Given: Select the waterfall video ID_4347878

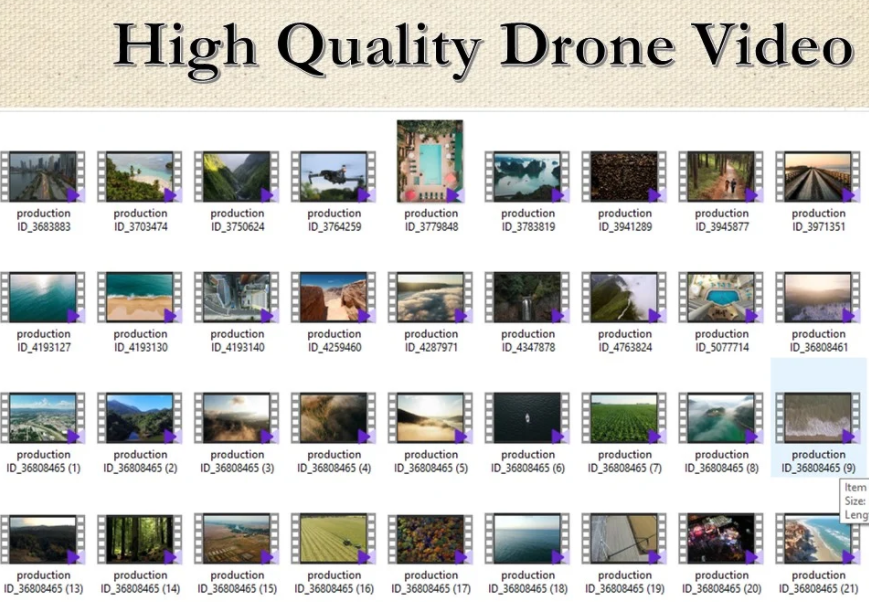Looking at the screenshot, I should point(527,300).
